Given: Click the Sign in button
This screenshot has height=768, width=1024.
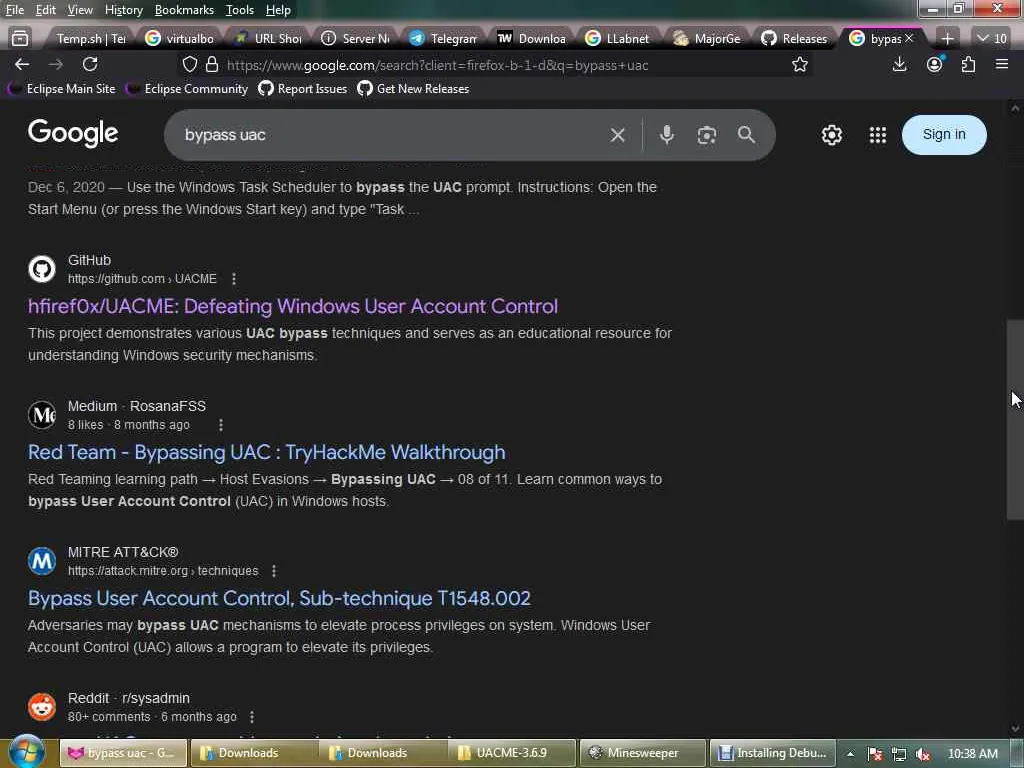Looking at the screenshot, I should click(x=944, y=135).
